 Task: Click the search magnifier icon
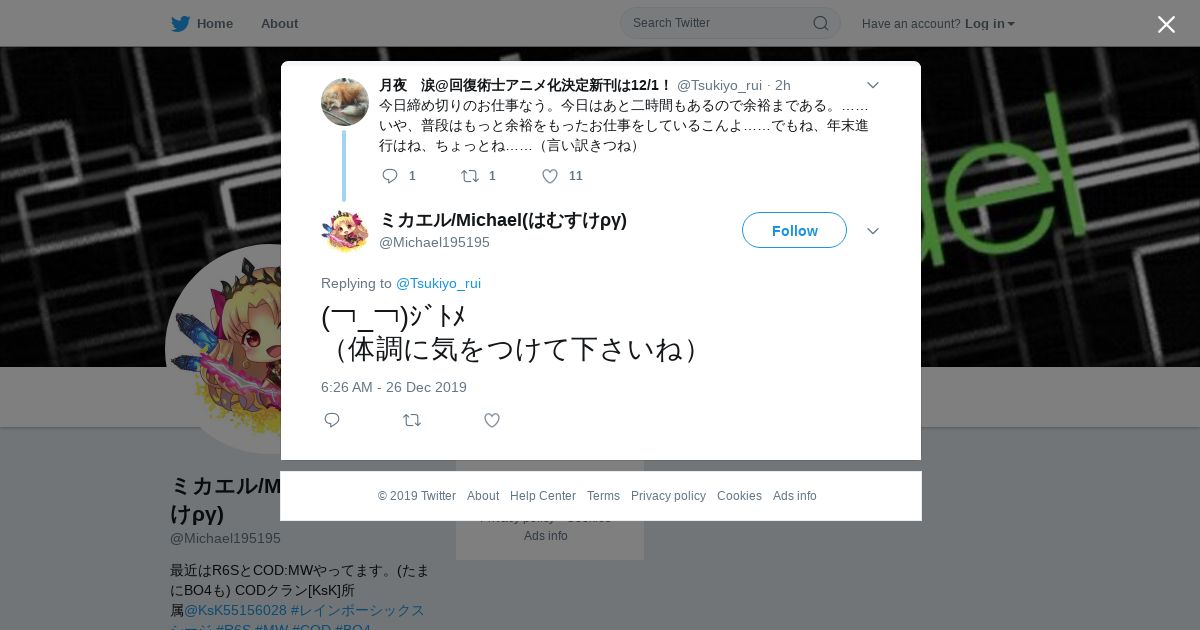(820, 23)
